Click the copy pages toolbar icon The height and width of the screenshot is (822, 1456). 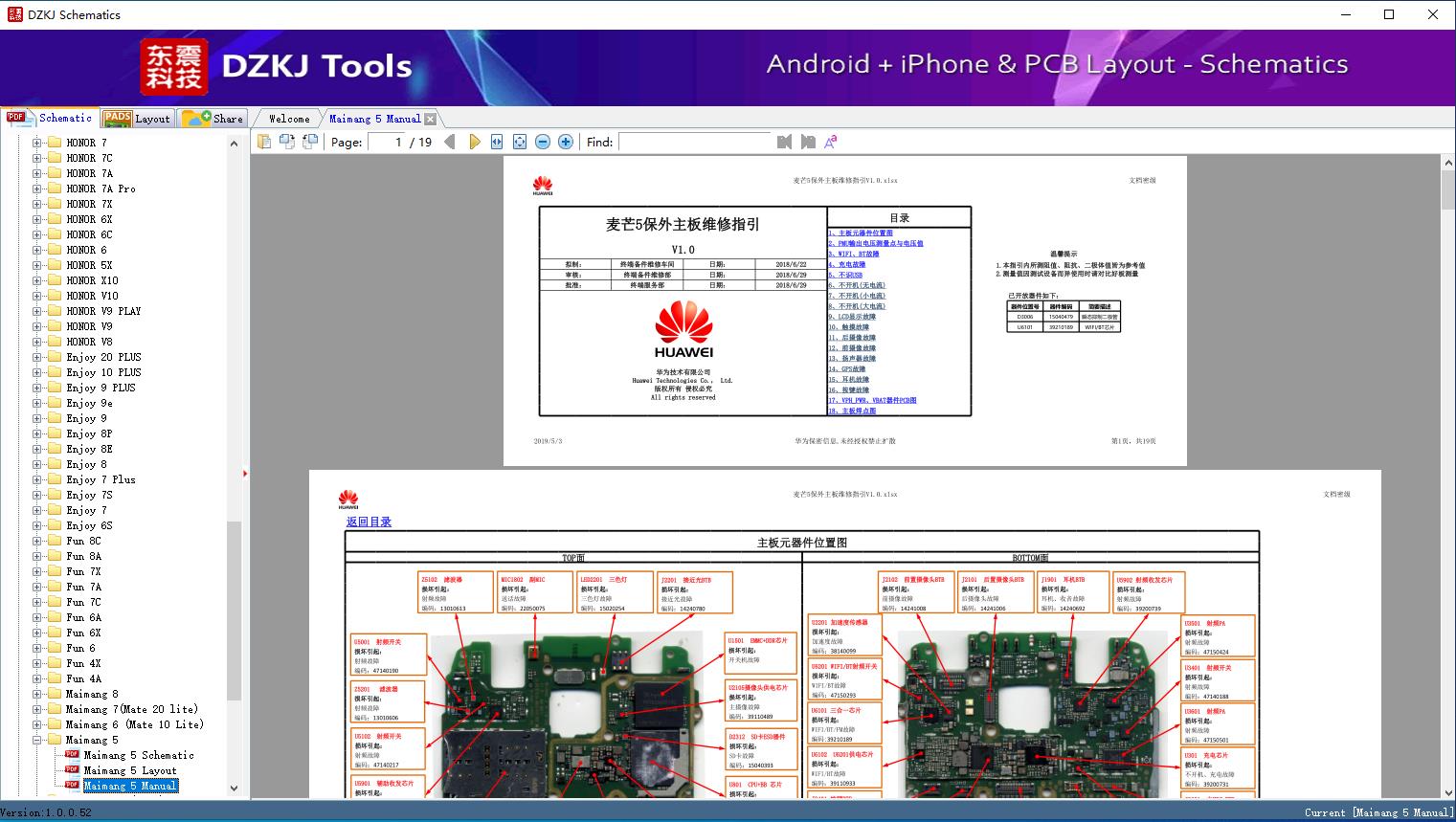pos(263,142)
